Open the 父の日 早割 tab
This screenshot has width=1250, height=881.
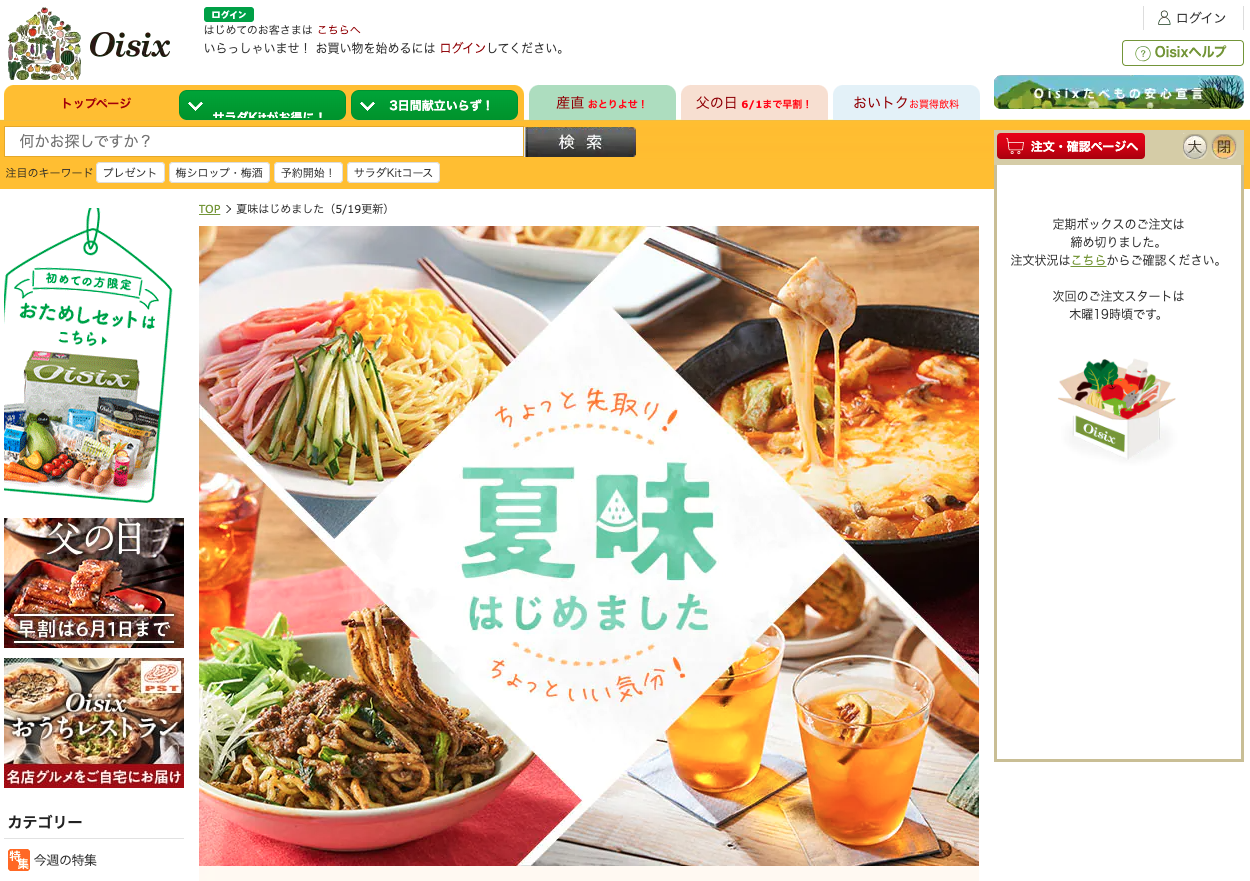(x=754, y=103)
